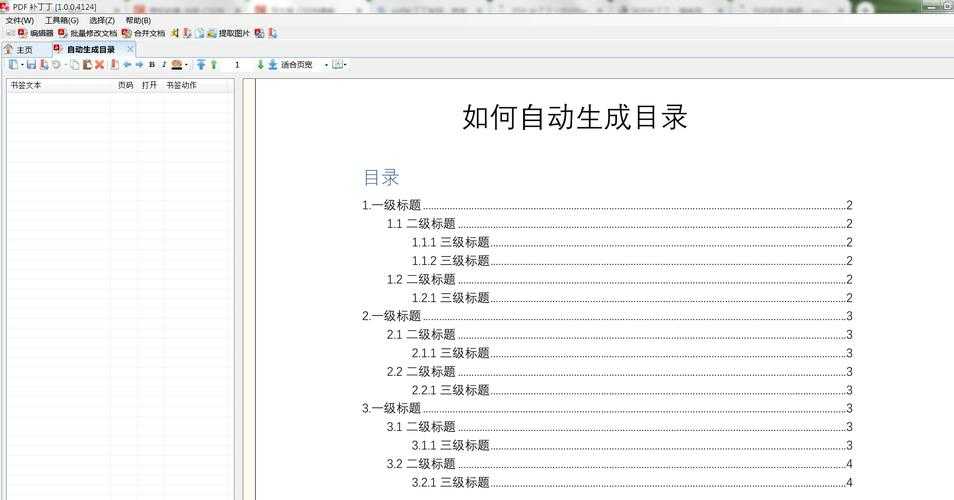Open 提取图片 extract images tool

click(228, 33)
